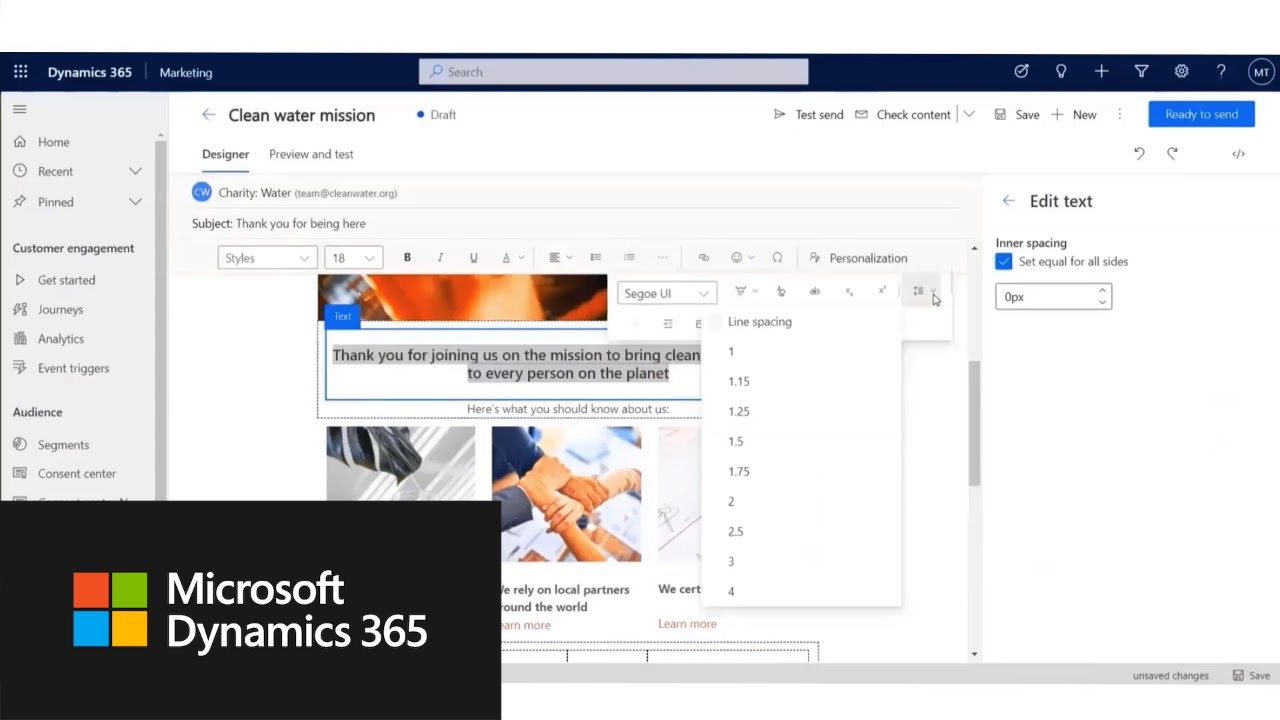
Task: Click the increase indent icon
Action: point(668,324)
